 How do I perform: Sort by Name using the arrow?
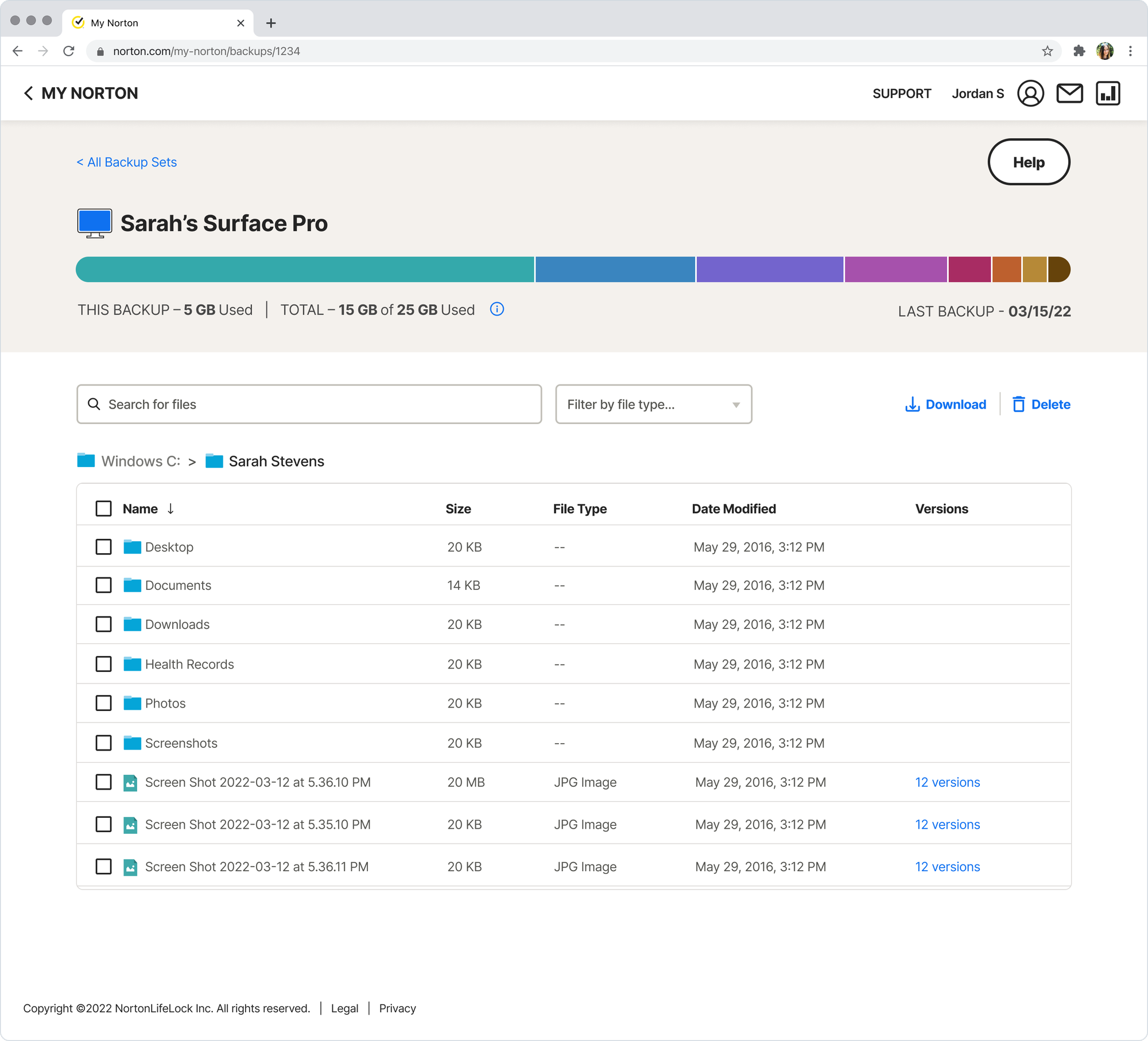[170, 508]
